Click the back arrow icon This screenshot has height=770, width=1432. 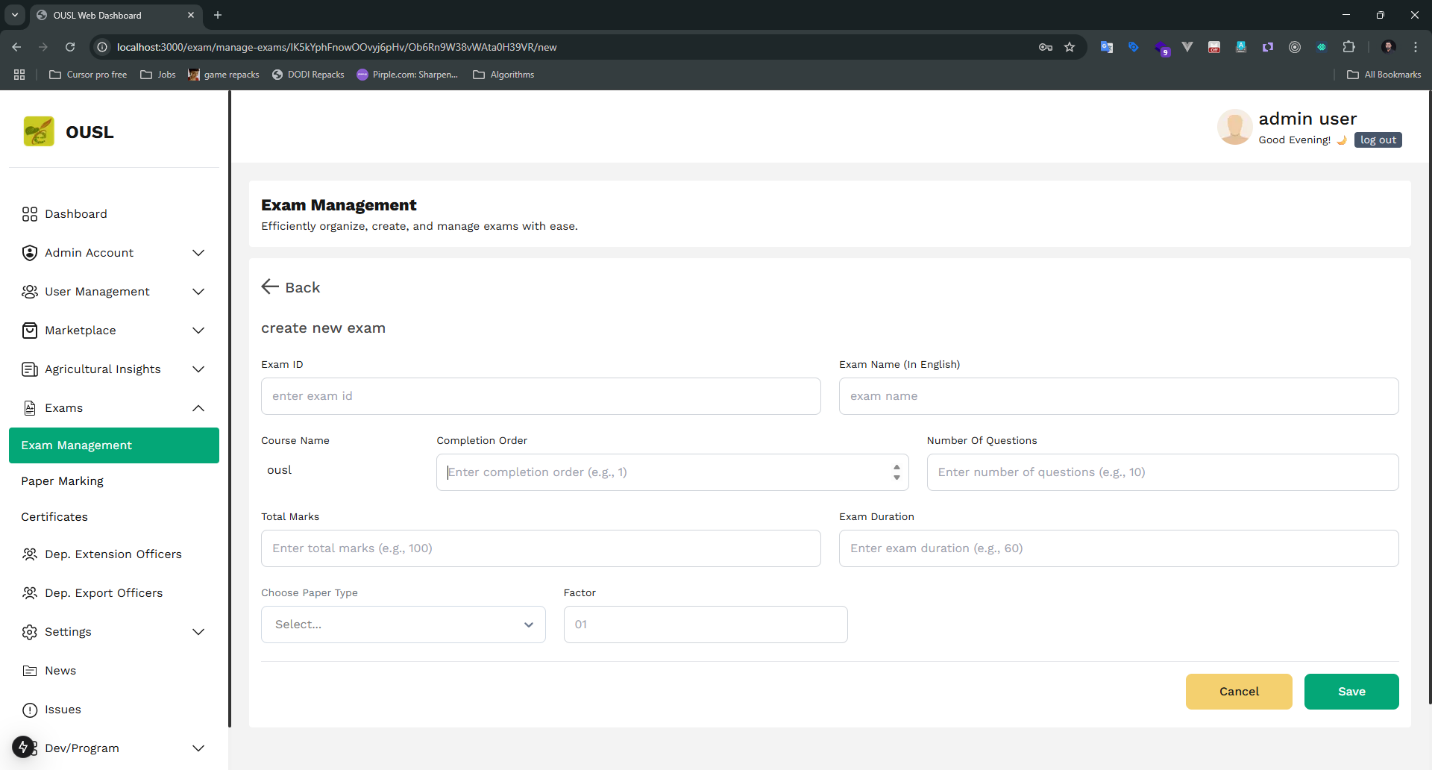click(x=270, y=287)
